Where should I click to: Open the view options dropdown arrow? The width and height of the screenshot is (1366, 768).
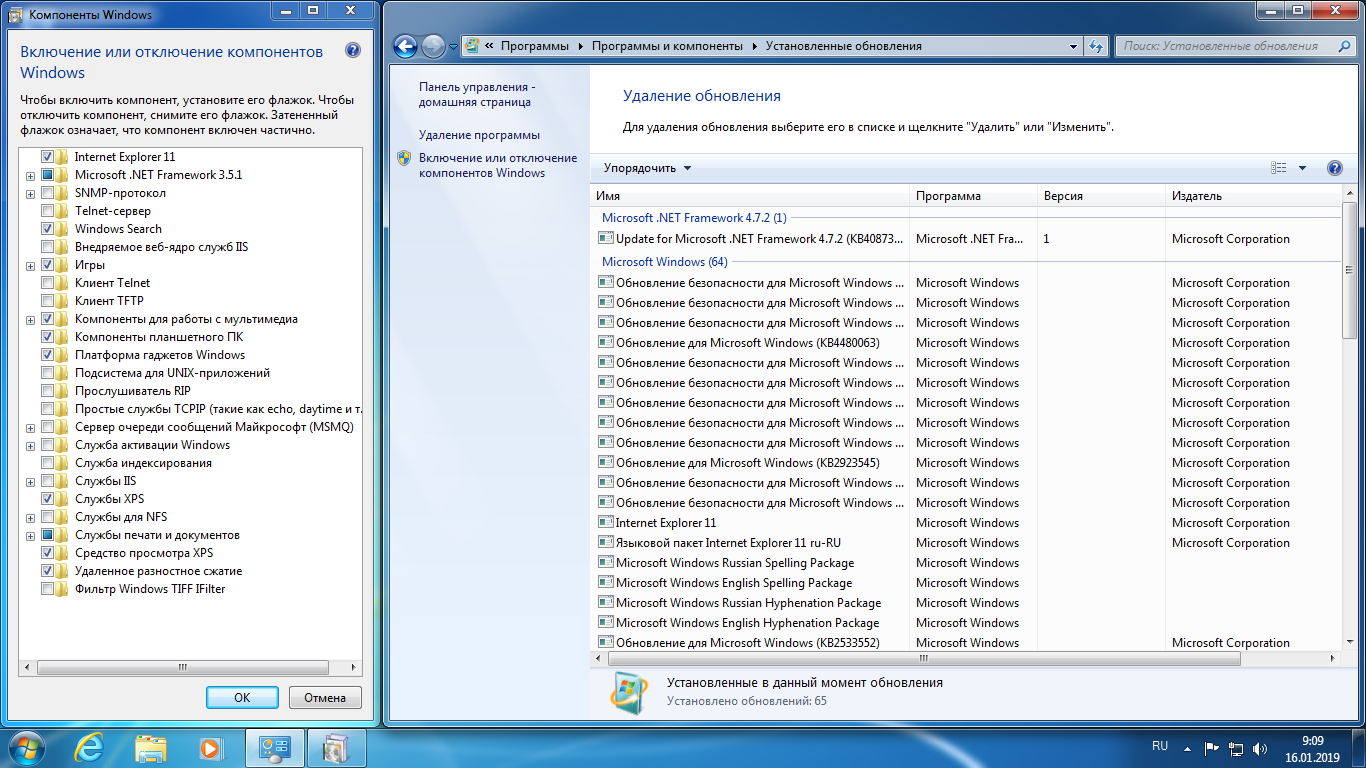click(1302, 168)
